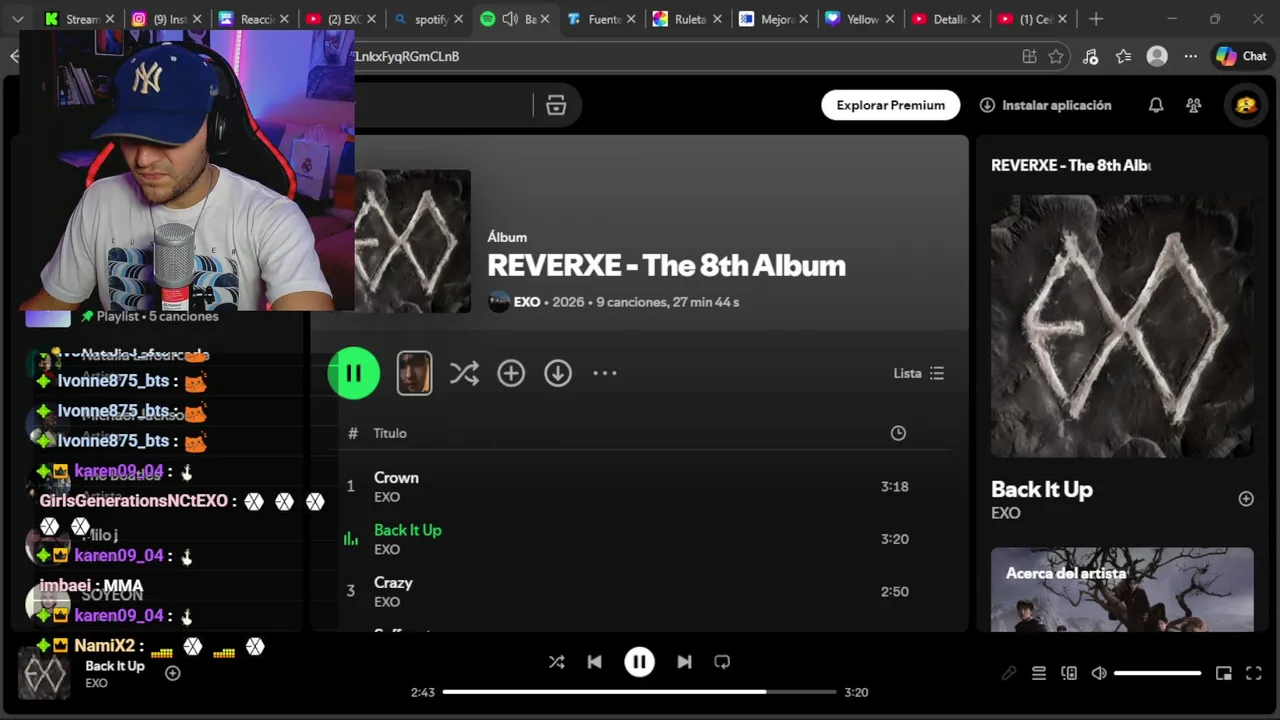Open the tab search dropdown arrow
Viewport: 1280px width, 720px height.
click(17, 19)
